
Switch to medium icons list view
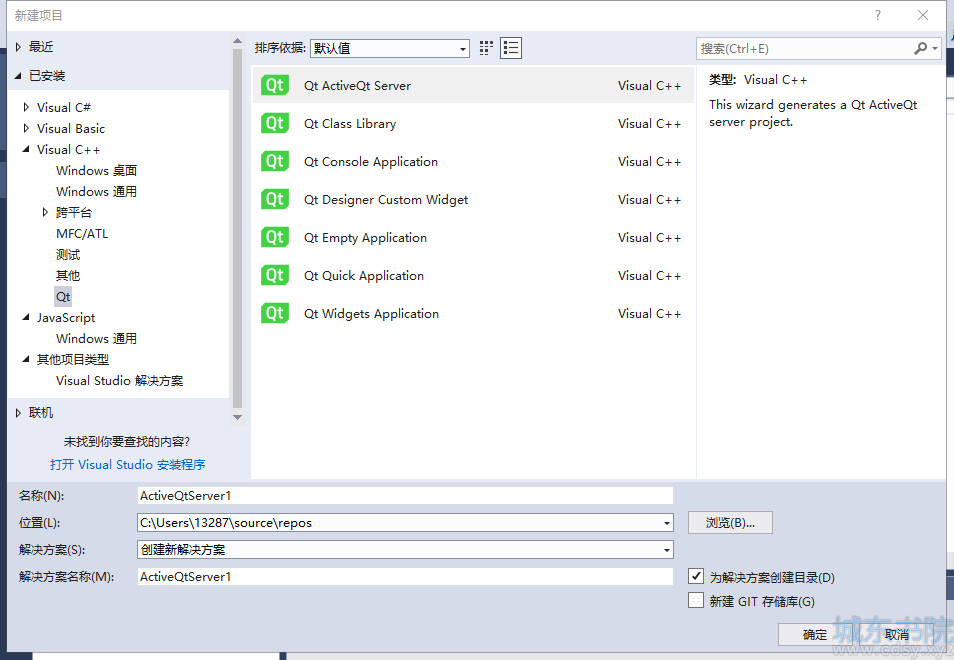[511, 48]
